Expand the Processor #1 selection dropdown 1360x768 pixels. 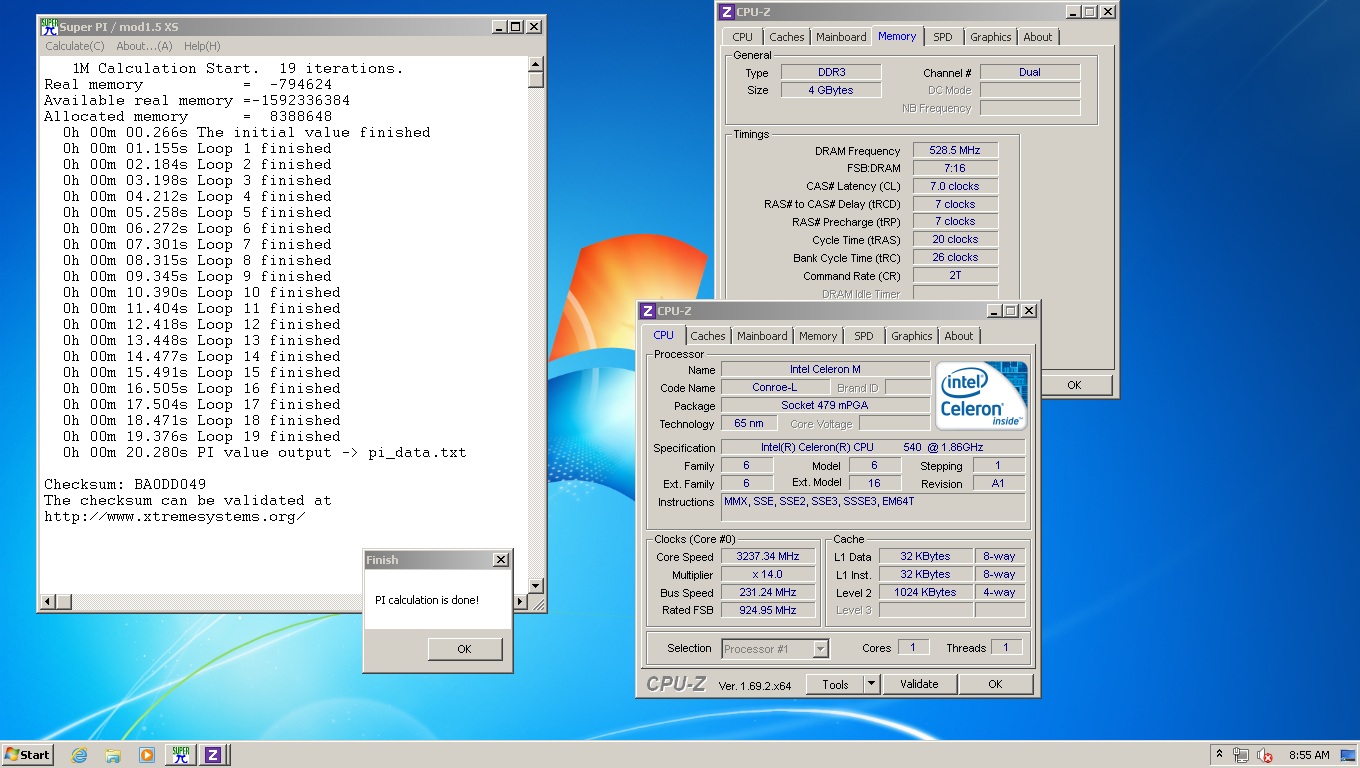click(x=820, y=649)
